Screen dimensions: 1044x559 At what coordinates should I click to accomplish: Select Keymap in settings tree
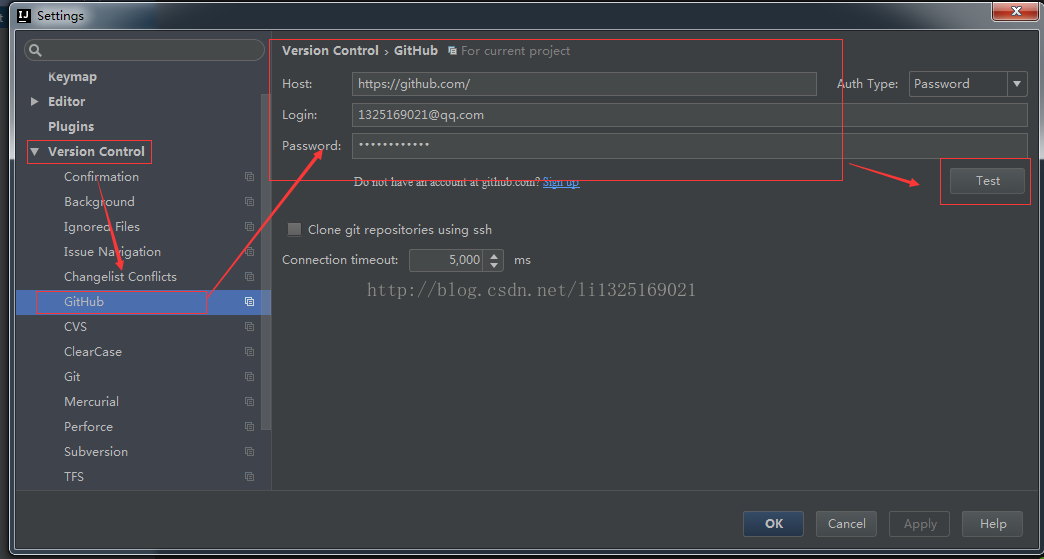[x=73, y=77]
